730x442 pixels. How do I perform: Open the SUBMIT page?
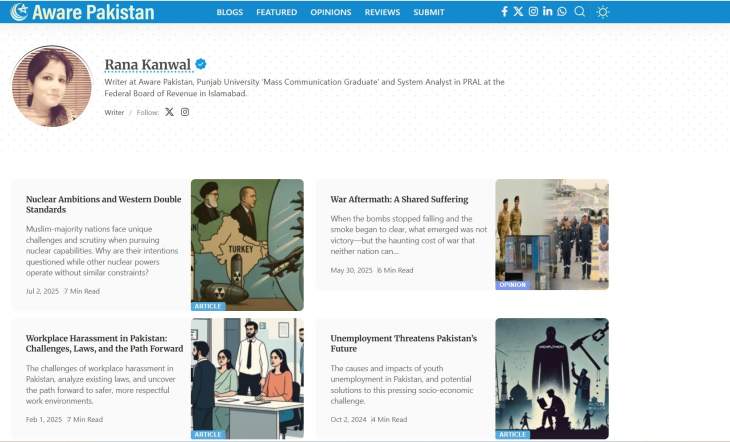429,12
